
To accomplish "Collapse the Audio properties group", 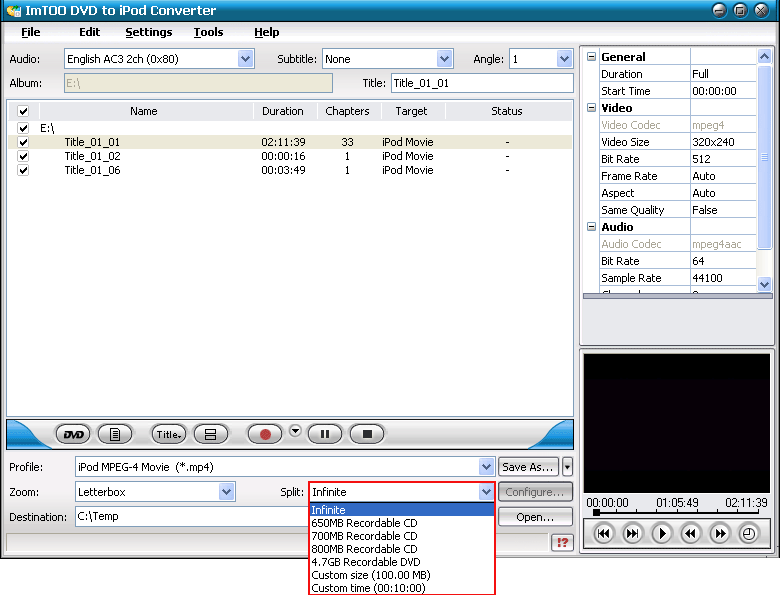I will click(591, 226).
